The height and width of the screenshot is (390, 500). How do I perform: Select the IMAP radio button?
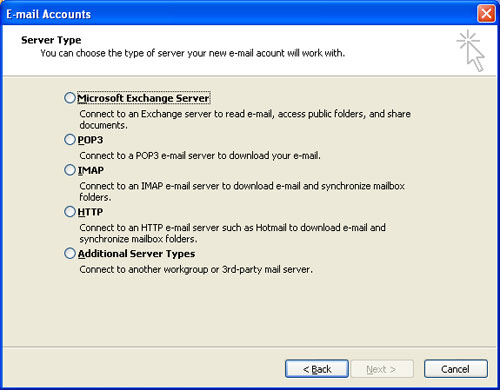tap(70, 170)
